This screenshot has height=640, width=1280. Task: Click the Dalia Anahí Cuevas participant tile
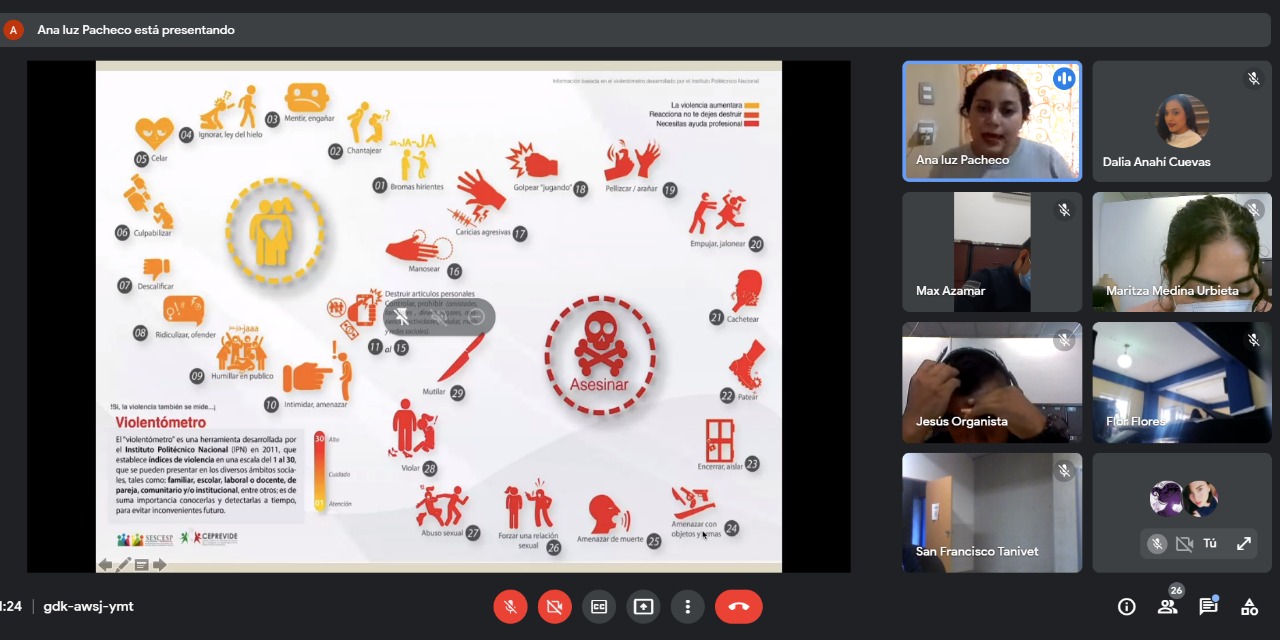tap(1181, 121)
